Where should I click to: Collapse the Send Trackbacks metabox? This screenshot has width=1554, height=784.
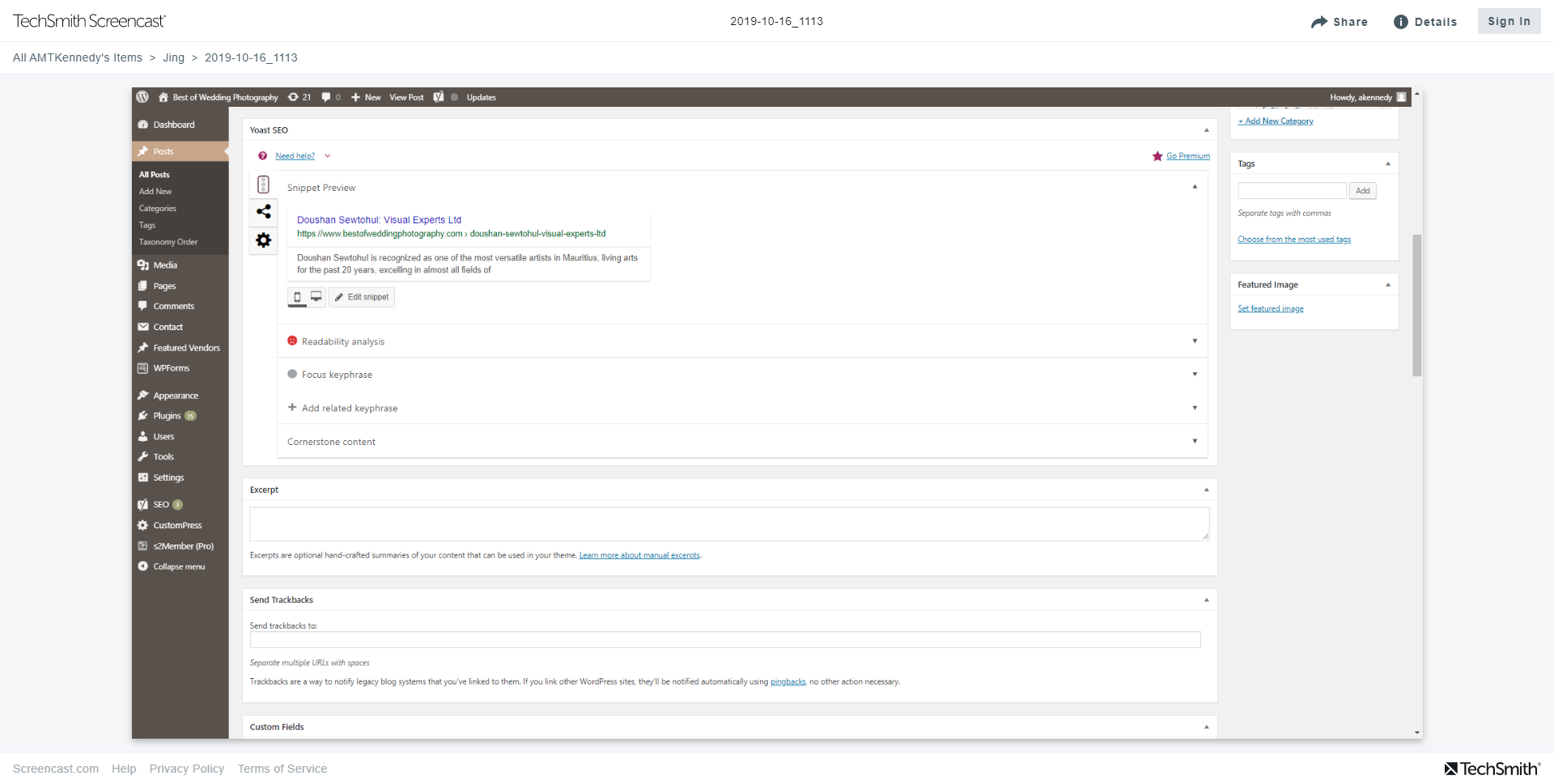pyautogui.click(x=1206, y=600)
